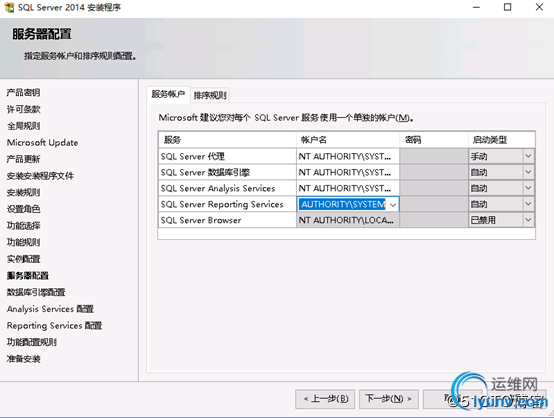This screenshot has height=418, width=554.
Task: Click 安装规则 step in sidebar
Action: click(23, 192)
